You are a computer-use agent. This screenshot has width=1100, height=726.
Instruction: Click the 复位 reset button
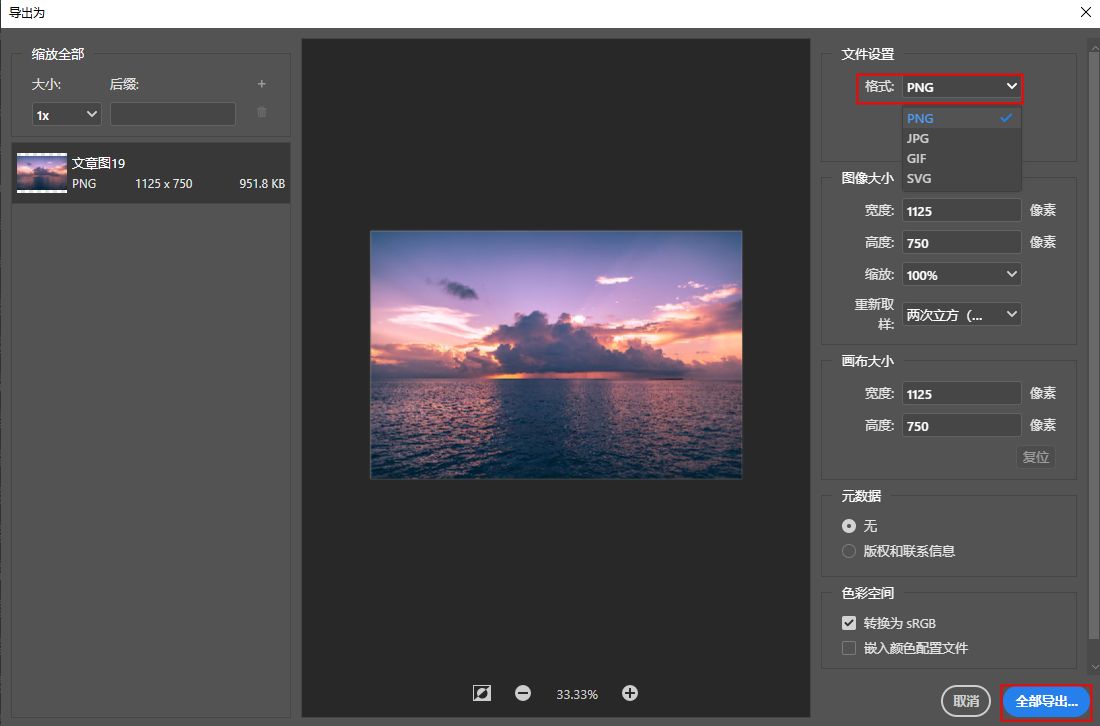click(1035, 457)
